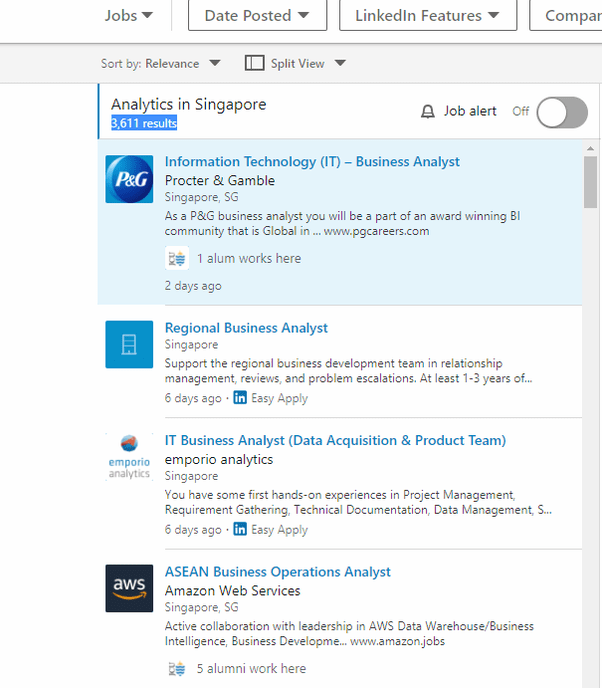Open the LinkedIn Features dropdown
602x688 pixels.
(427, 15)
